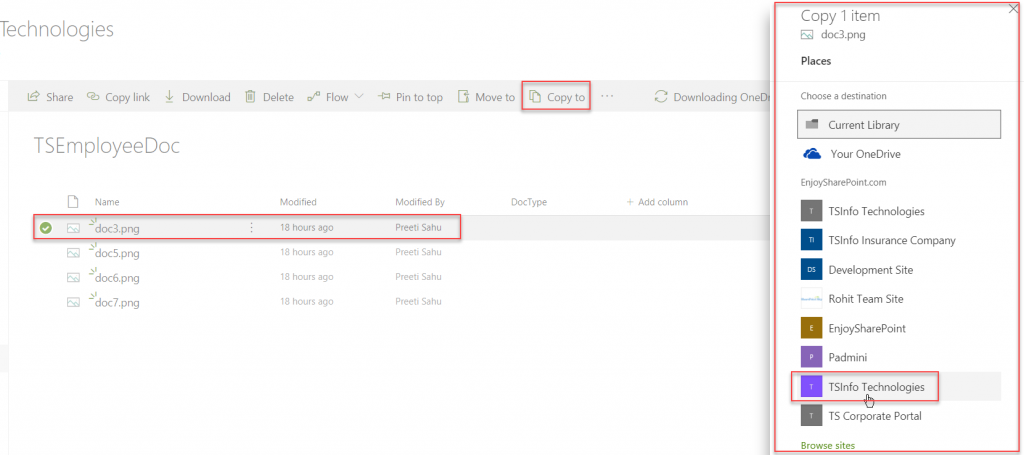Uncheck the selection circle for doc3.png

[x=46, y=228]
